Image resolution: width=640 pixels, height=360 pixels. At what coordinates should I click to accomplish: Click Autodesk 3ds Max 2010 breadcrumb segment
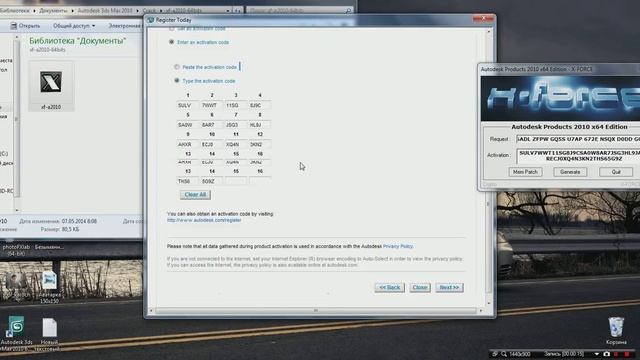pyautogui.click(x=105, y=10)
